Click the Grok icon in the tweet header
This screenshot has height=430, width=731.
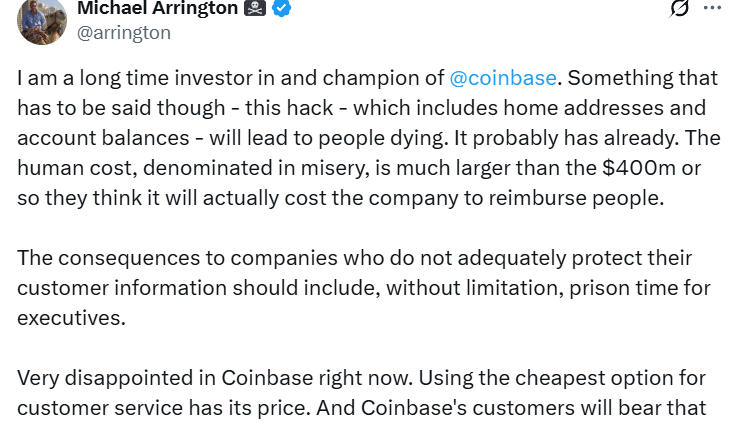point(681,8)
